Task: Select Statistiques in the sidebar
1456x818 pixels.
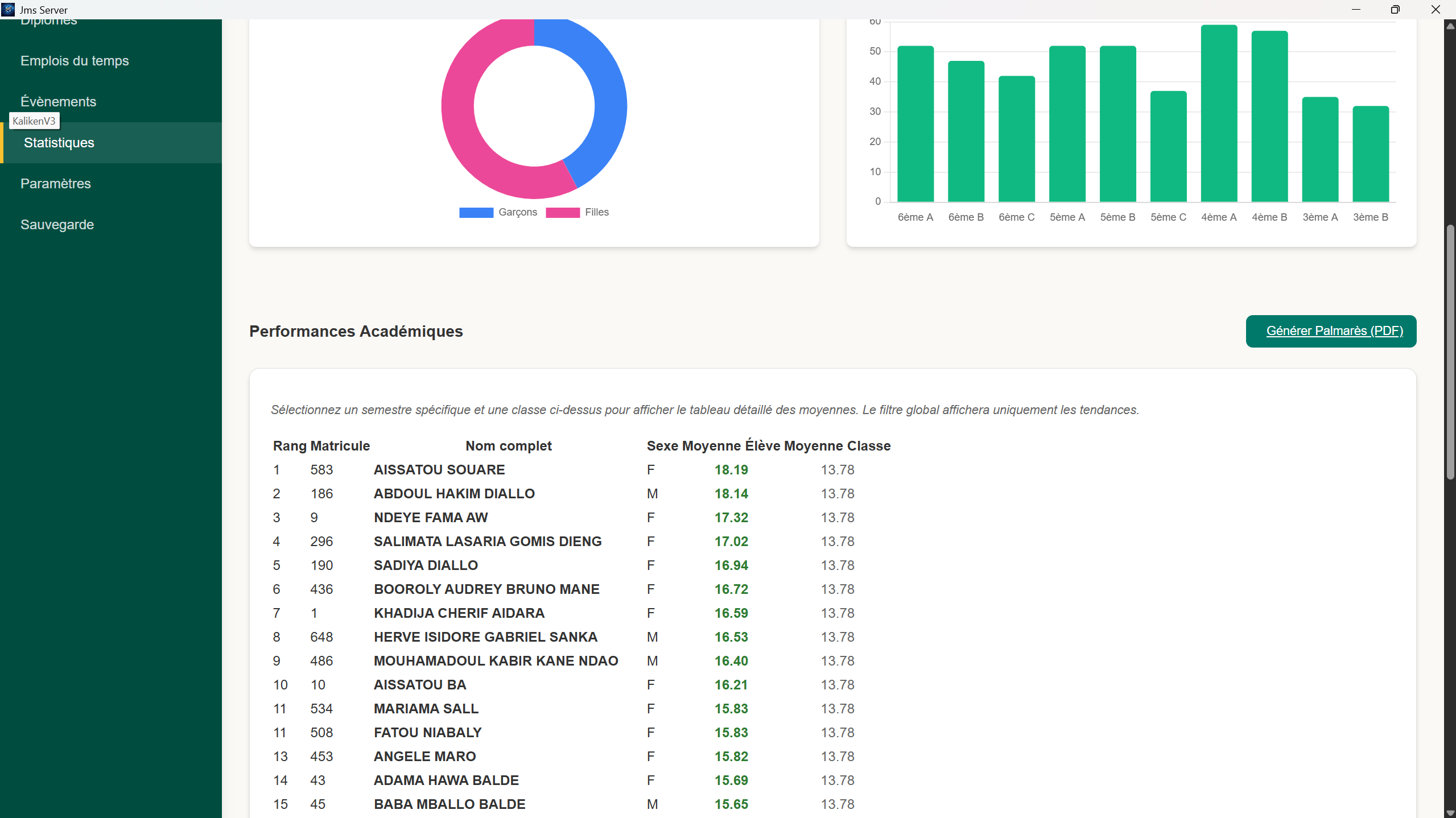Action: [x=59, y=143]
